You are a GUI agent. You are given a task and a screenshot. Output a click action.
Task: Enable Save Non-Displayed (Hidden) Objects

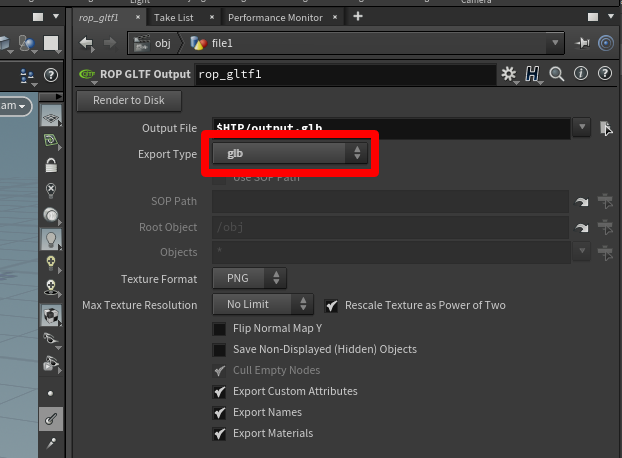click(x=219, y=350)
